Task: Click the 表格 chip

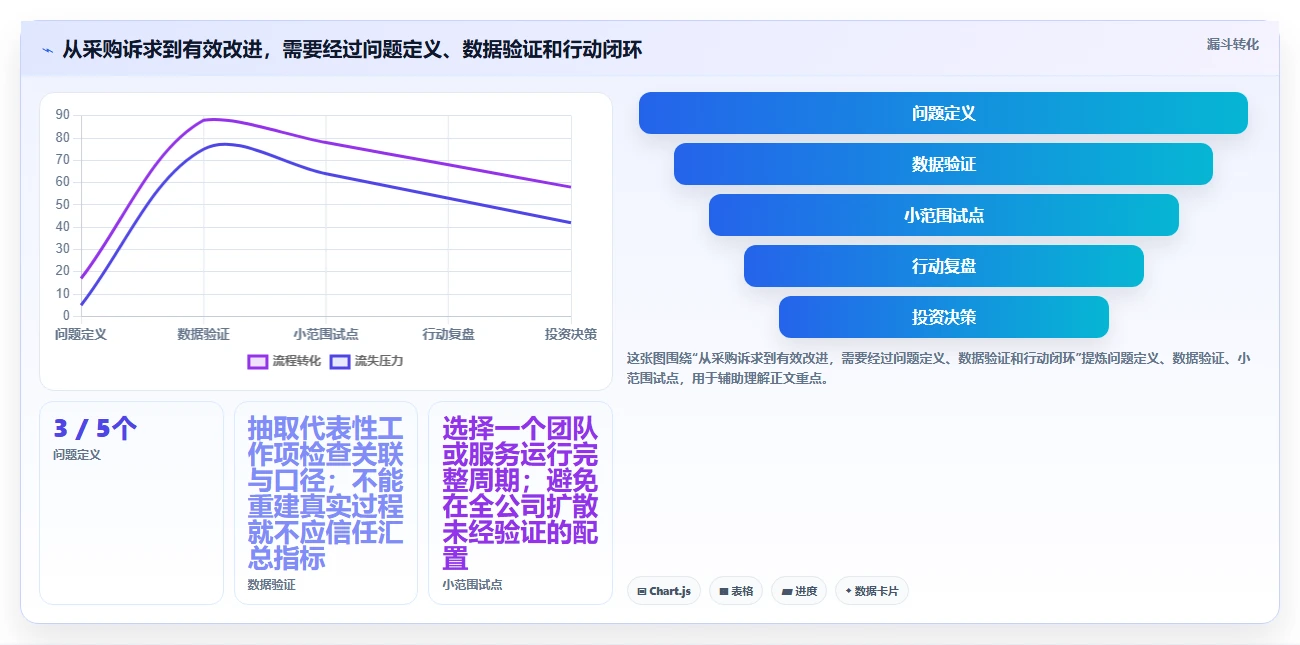Action: pos(736,591)
